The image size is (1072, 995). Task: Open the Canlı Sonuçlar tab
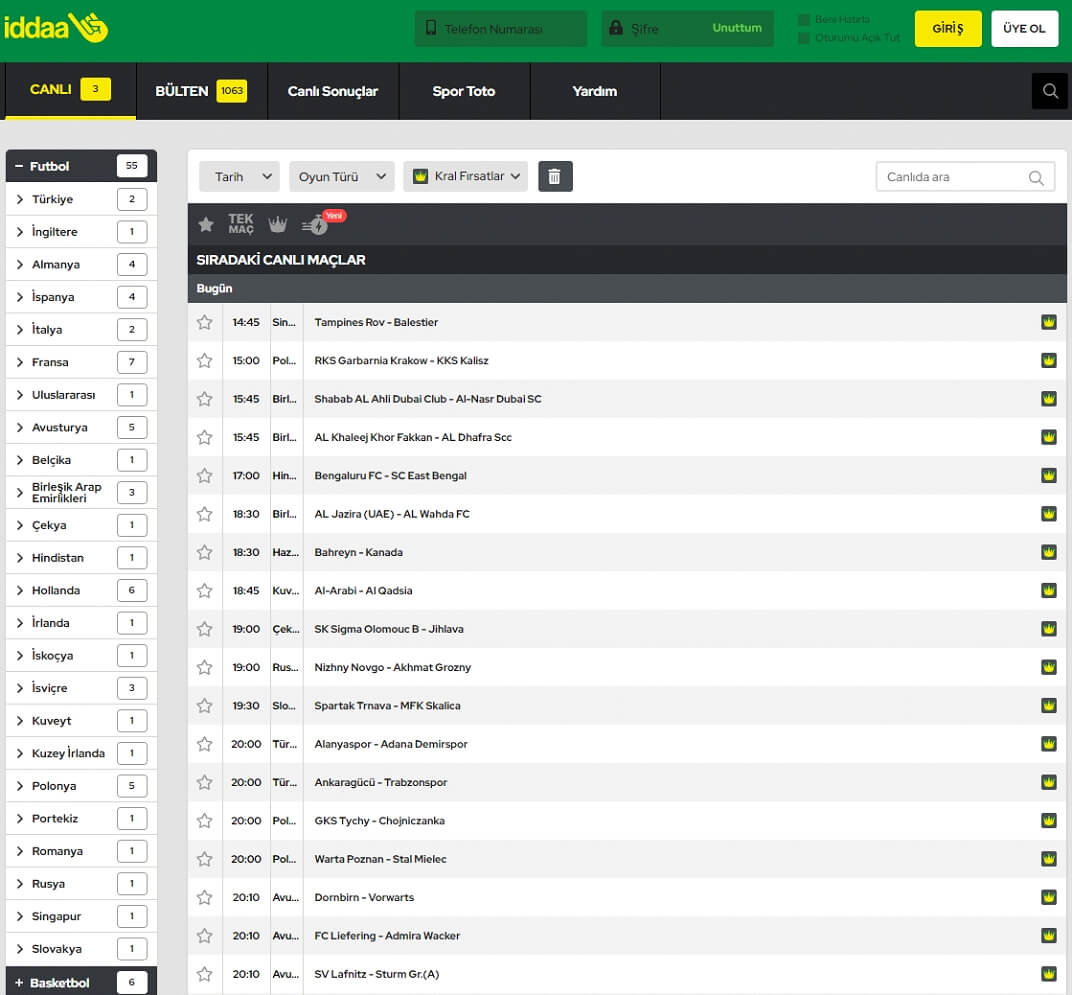click(333, 91)
